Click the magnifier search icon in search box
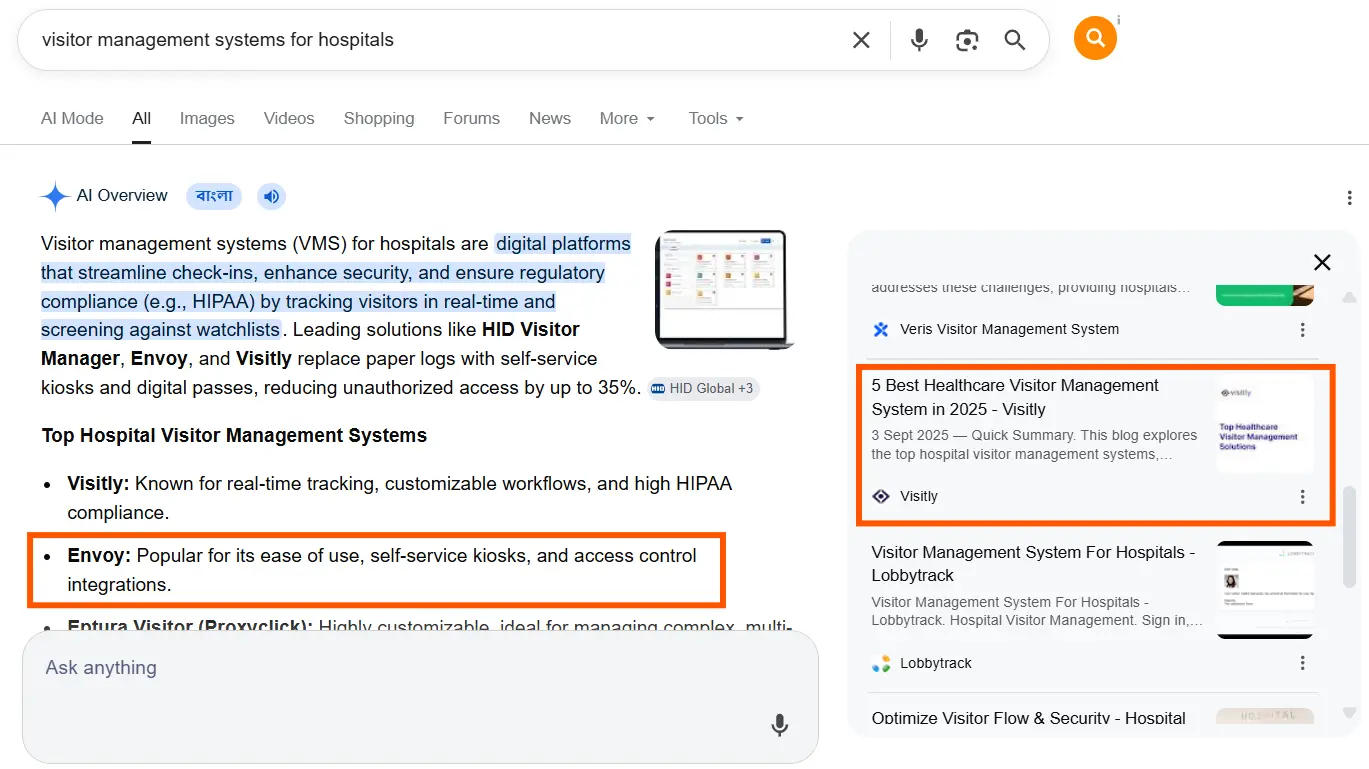The image size is (1369, 769). pyautogui.click(x=1015, y=40)
